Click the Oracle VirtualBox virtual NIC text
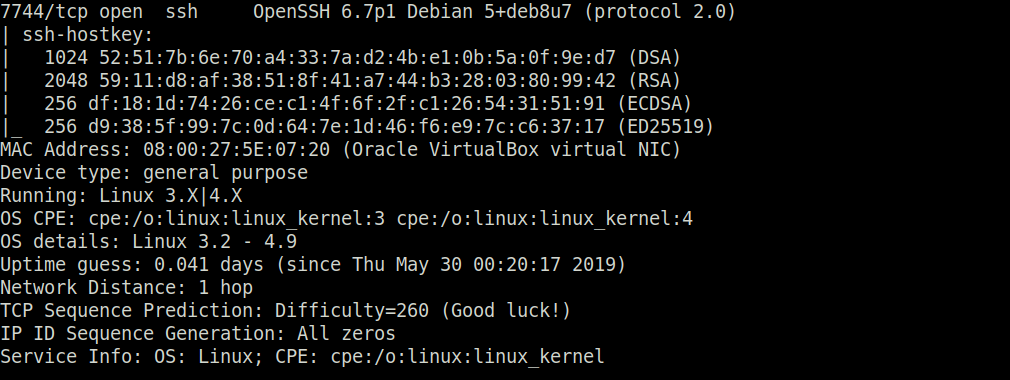The width and height of the screenshot is (1010, 380). pos(512,150)
